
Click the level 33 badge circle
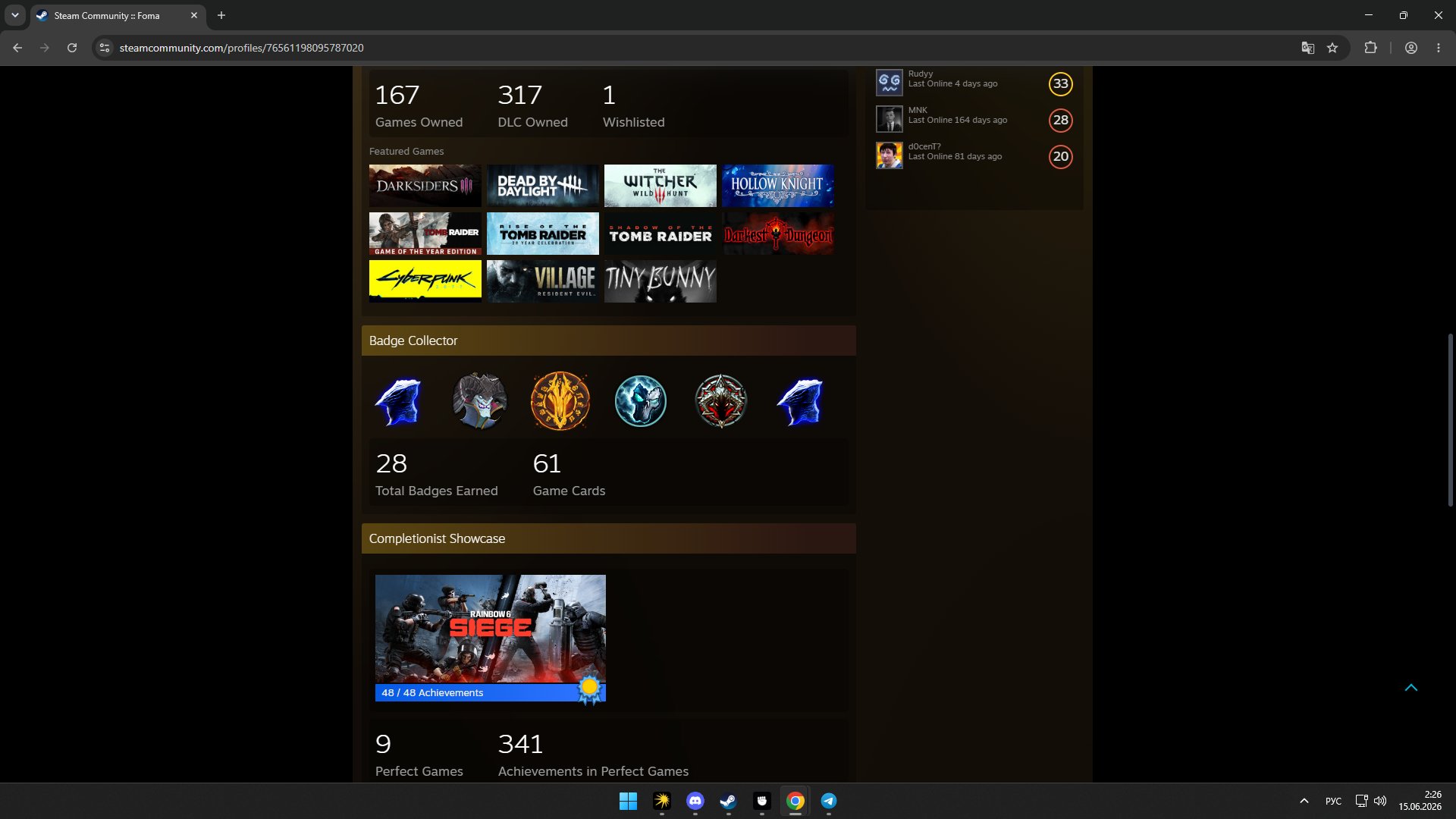click(1061, 83)
